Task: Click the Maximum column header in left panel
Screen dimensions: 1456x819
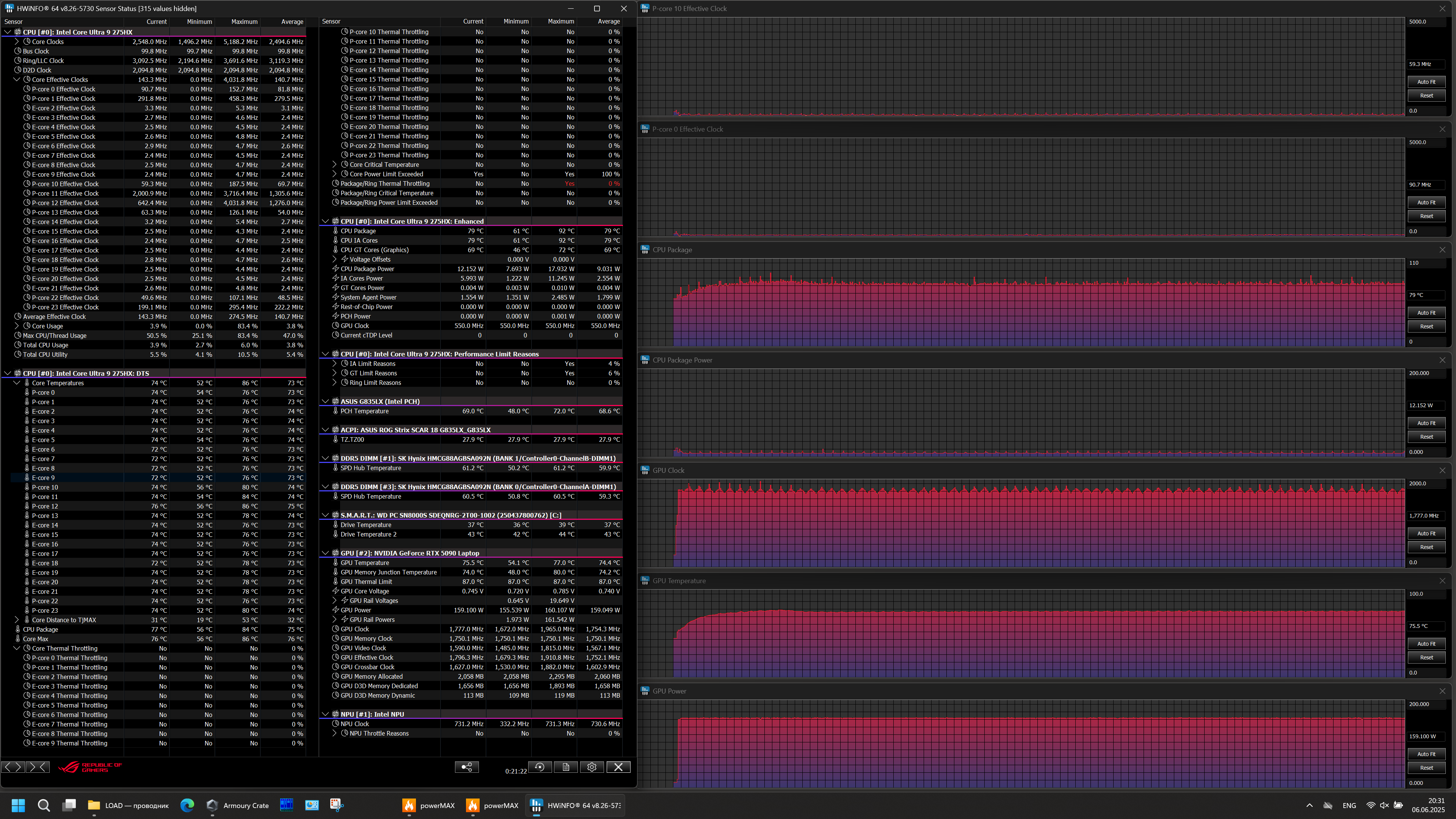Action: tap(244, 22)
